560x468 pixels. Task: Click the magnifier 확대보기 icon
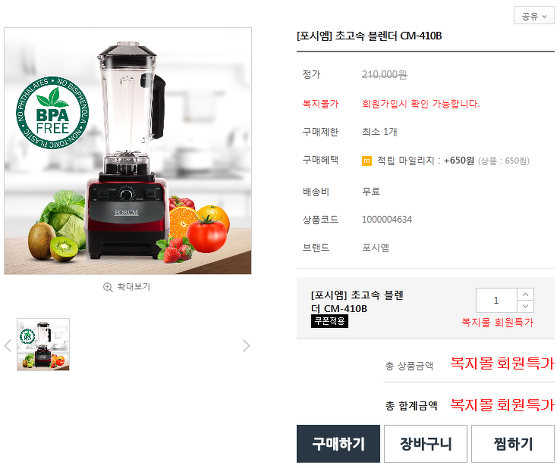click(108, 287)
